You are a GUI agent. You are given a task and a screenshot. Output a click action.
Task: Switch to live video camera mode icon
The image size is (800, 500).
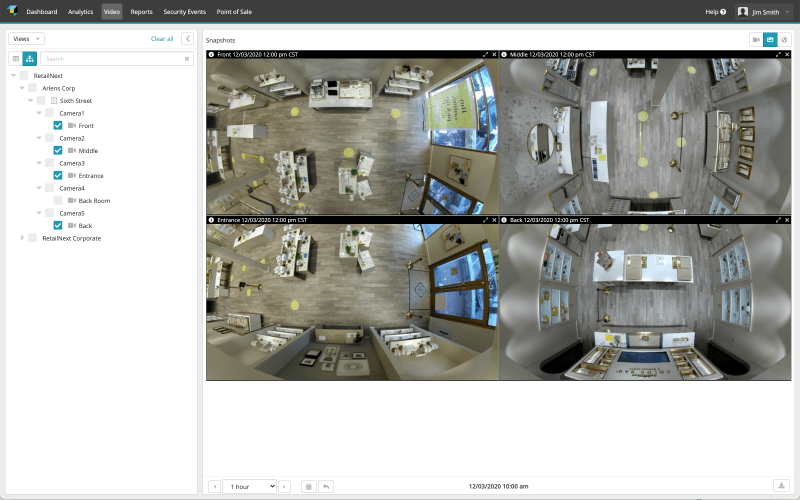click(756, 40)
